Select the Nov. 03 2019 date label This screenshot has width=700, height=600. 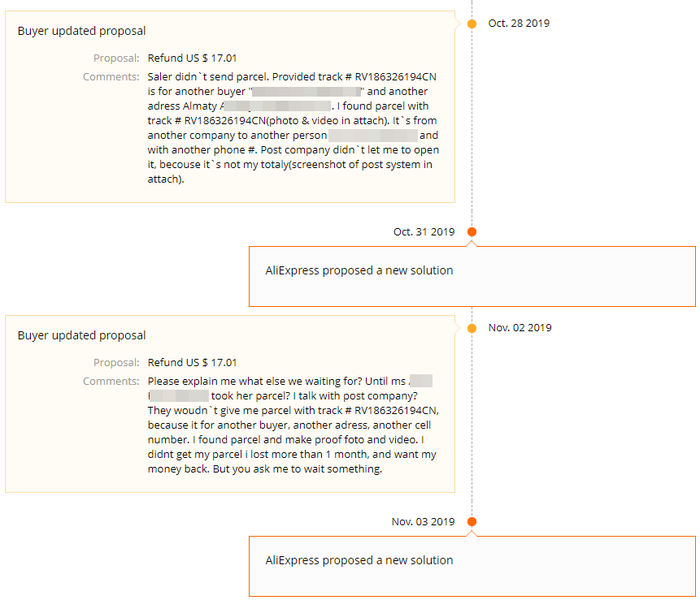click(423, 521)
